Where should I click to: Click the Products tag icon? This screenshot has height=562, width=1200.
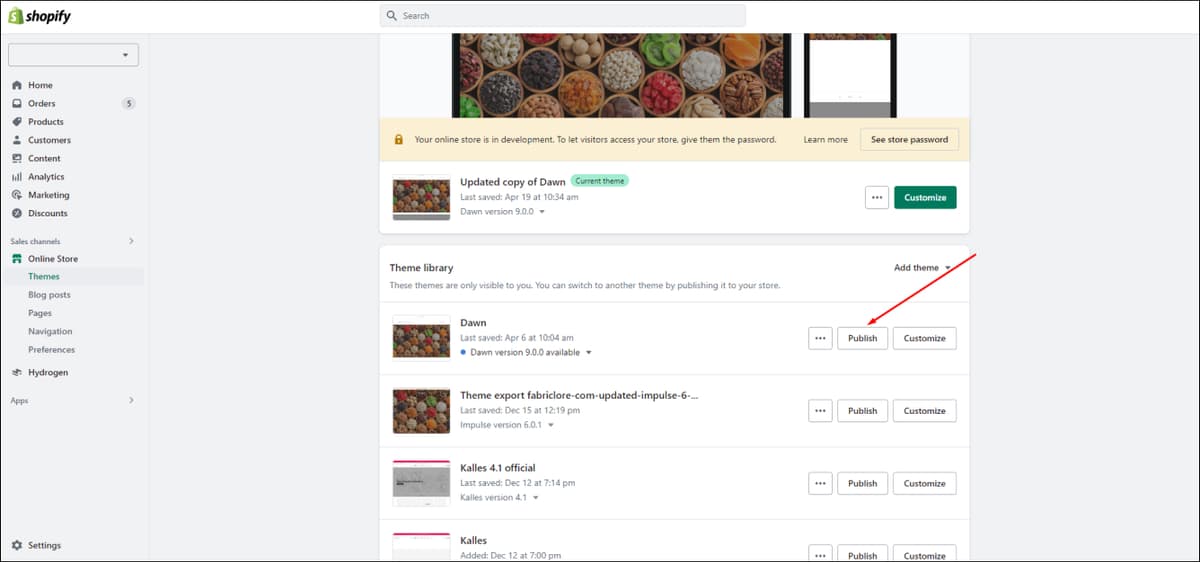coord(17,122)
